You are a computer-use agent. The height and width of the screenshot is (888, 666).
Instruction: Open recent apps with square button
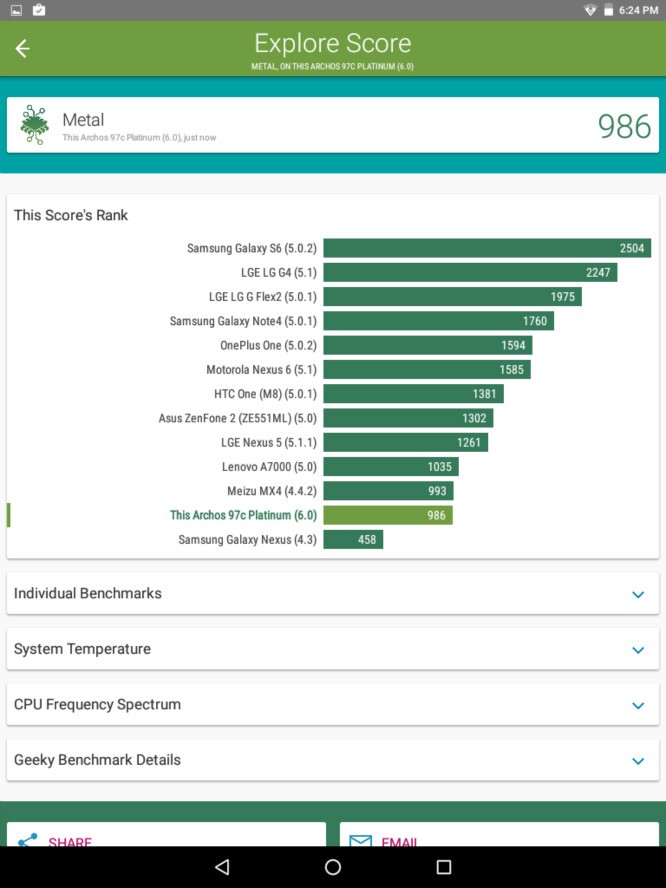(443, 867)
